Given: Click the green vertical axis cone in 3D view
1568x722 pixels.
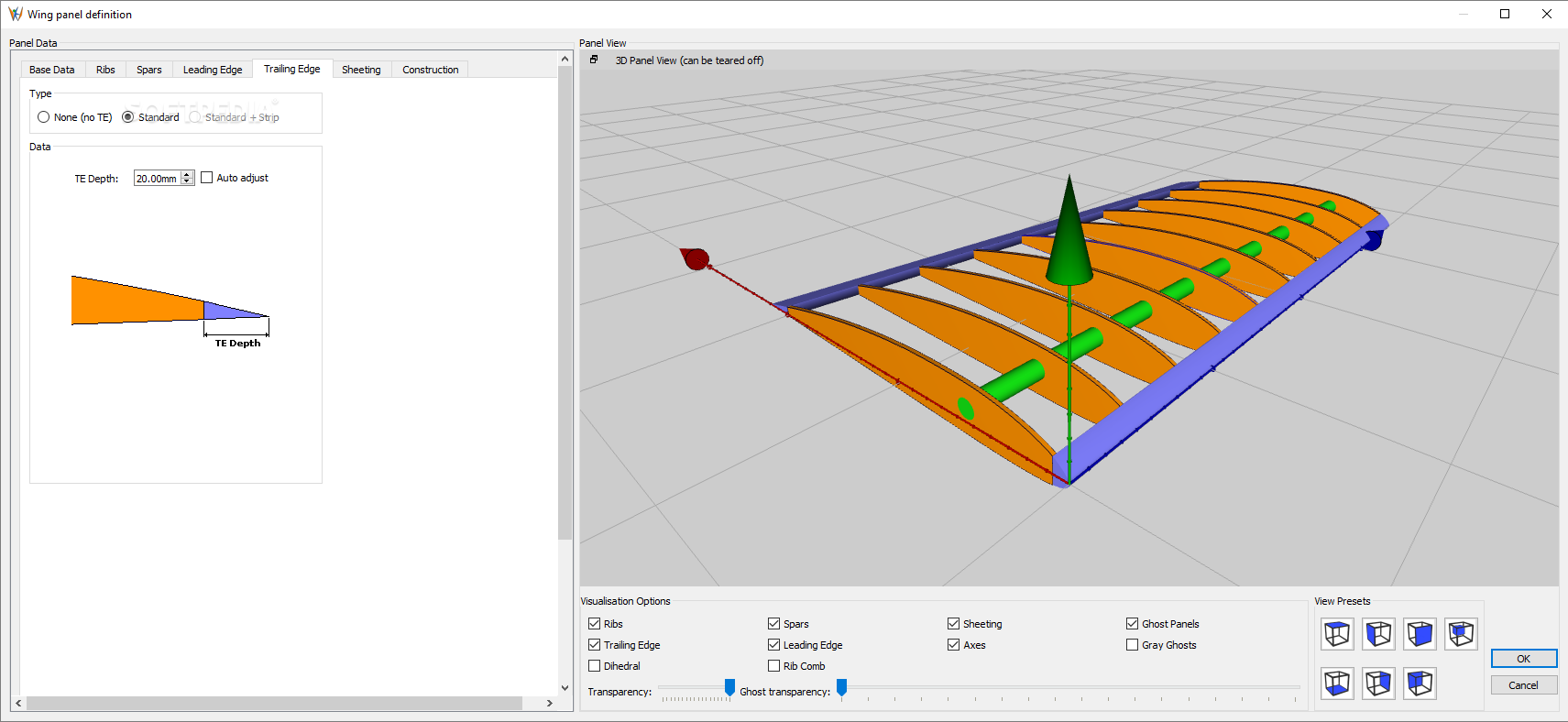Looking at the screenshot, I should click(1069, 231).
